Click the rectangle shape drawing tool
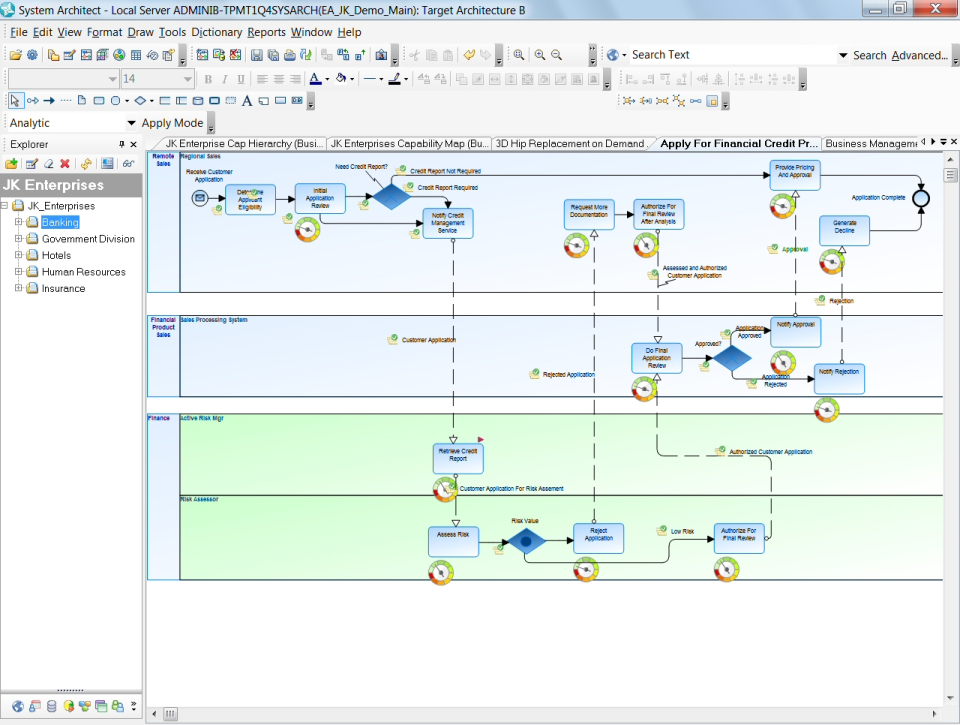The height and width of the screenshot is (725, 960). click(97, 100)
